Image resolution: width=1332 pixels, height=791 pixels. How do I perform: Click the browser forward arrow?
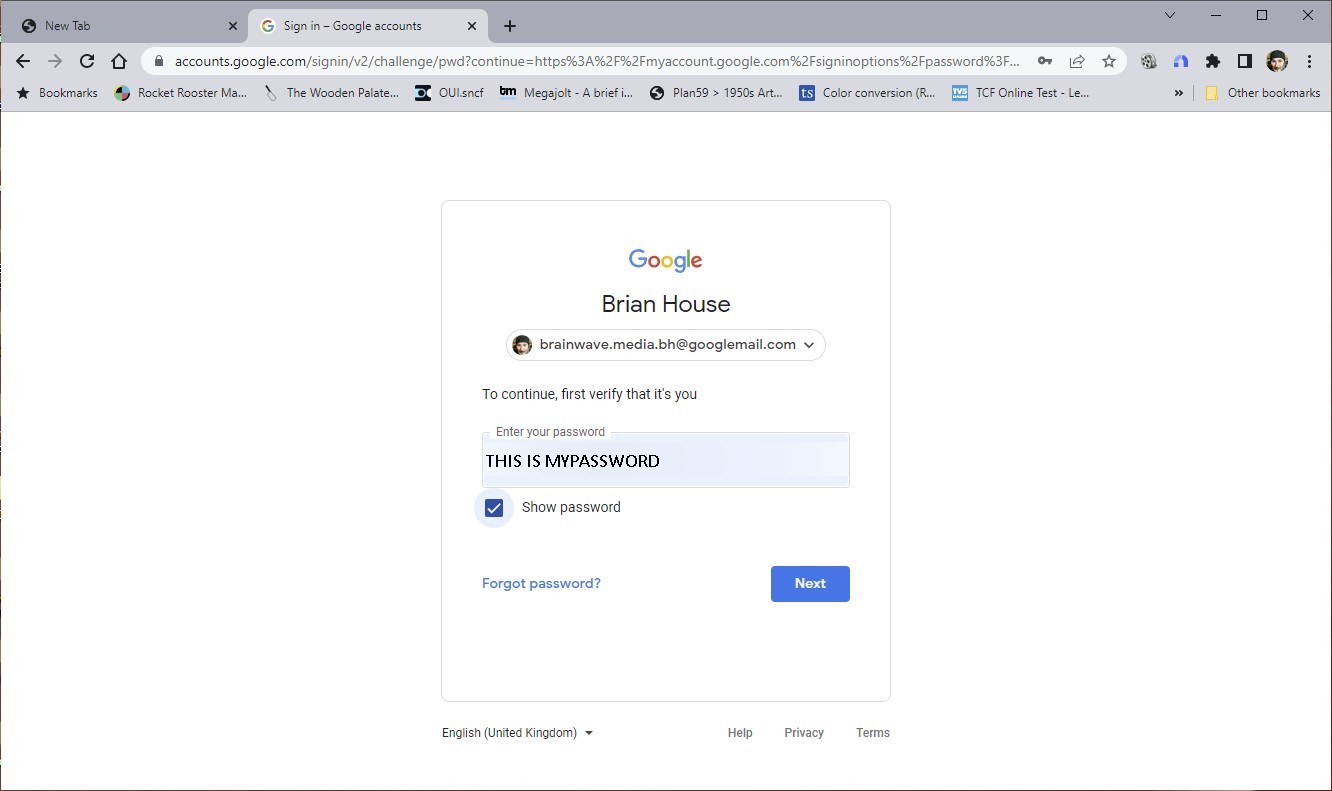coord(55,61)
